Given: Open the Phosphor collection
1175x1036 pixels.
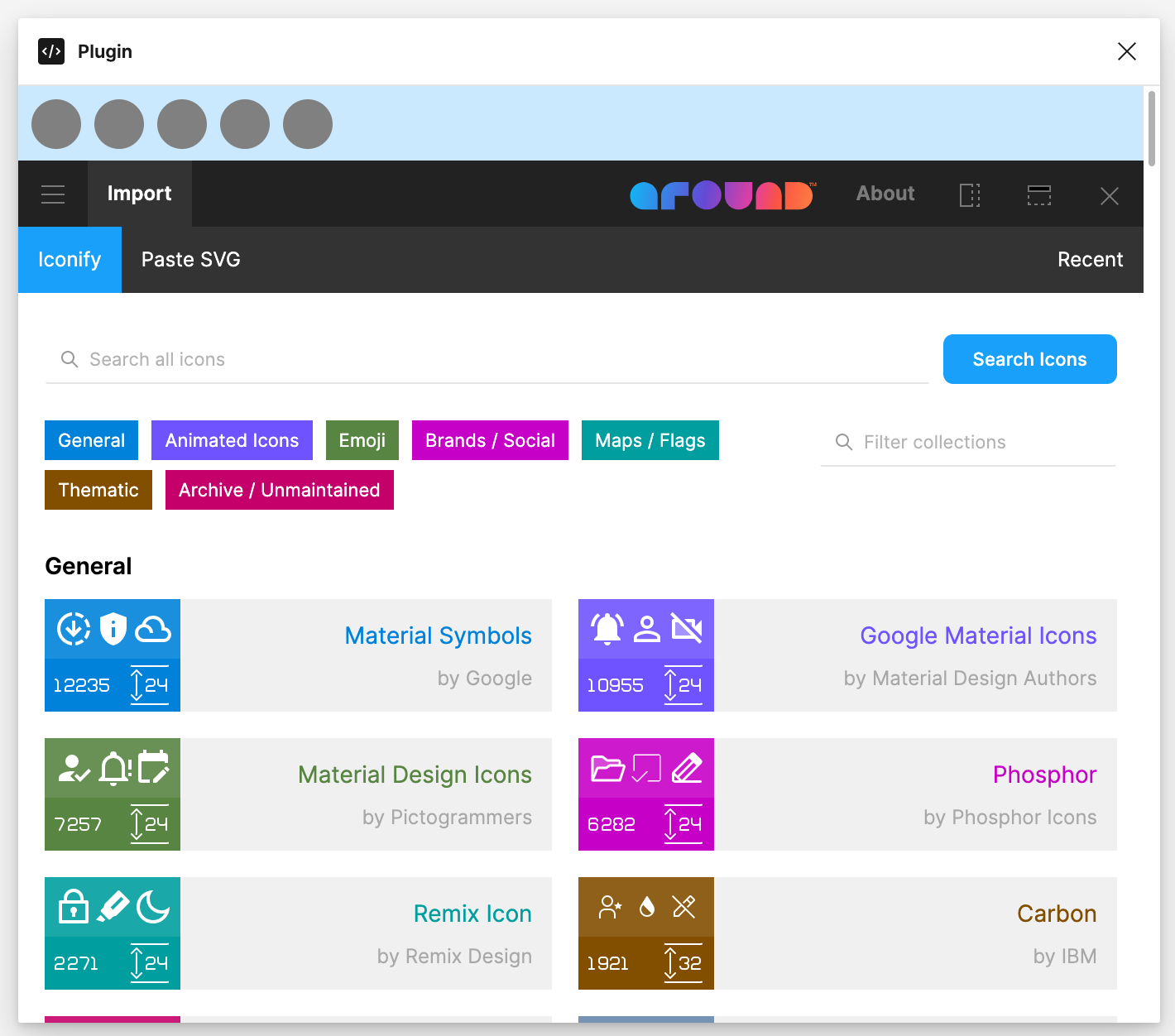Looking at the screenshot, I should (x=847, y=794).
